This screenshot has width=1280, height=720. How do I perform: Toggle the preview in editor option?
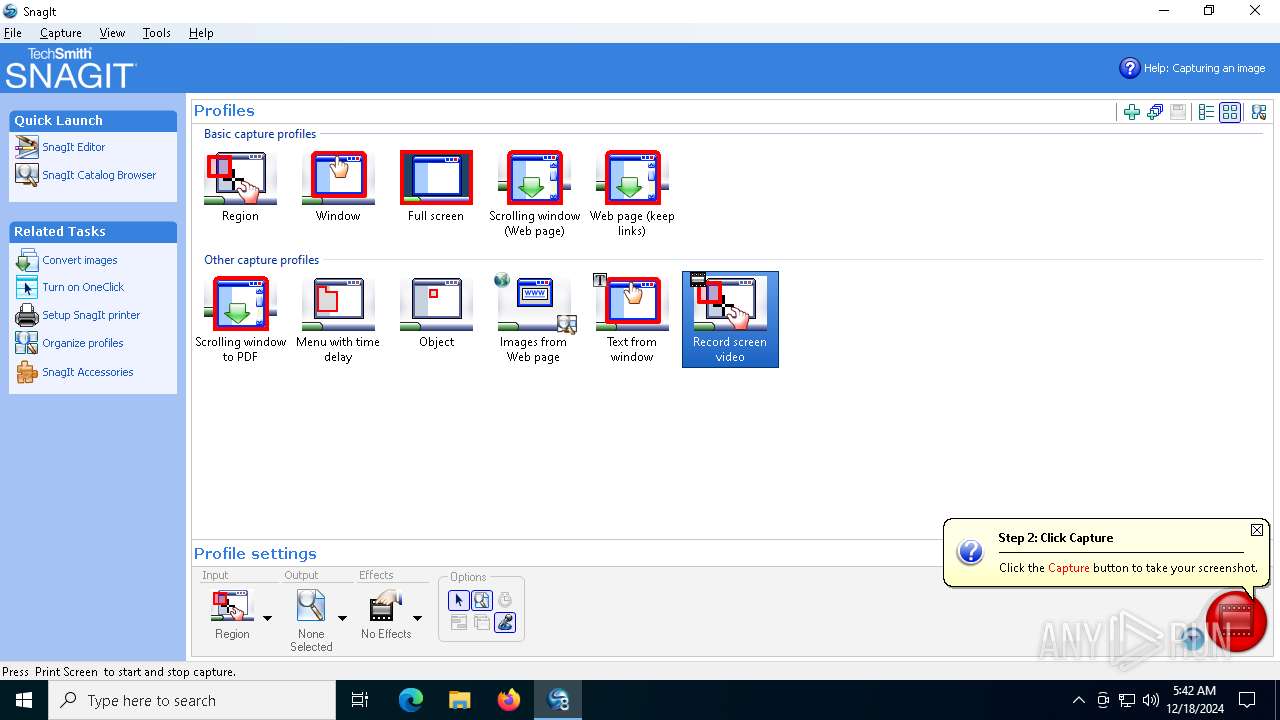pyautogui.click(x=482, y=600)
